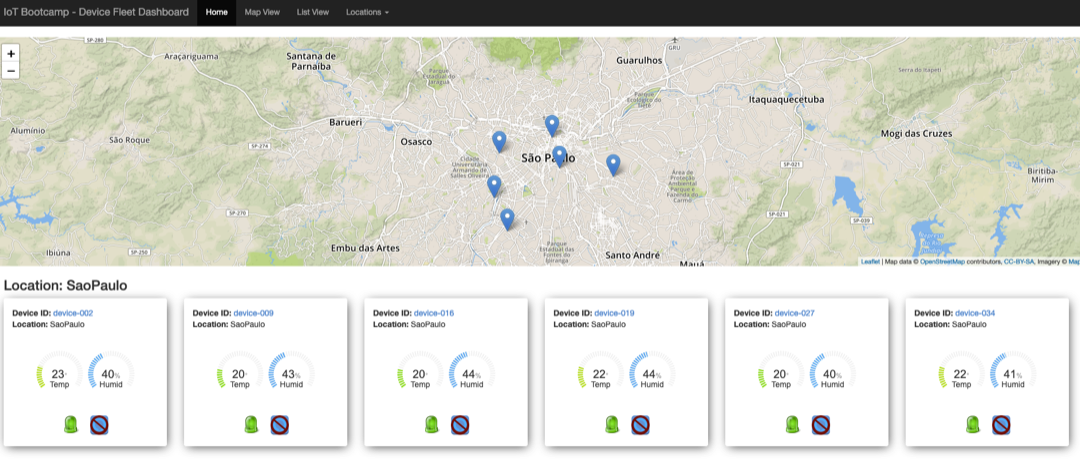This screenshot has width=1080, height=468.
Task: Switch to Map View
Action: 262,12
